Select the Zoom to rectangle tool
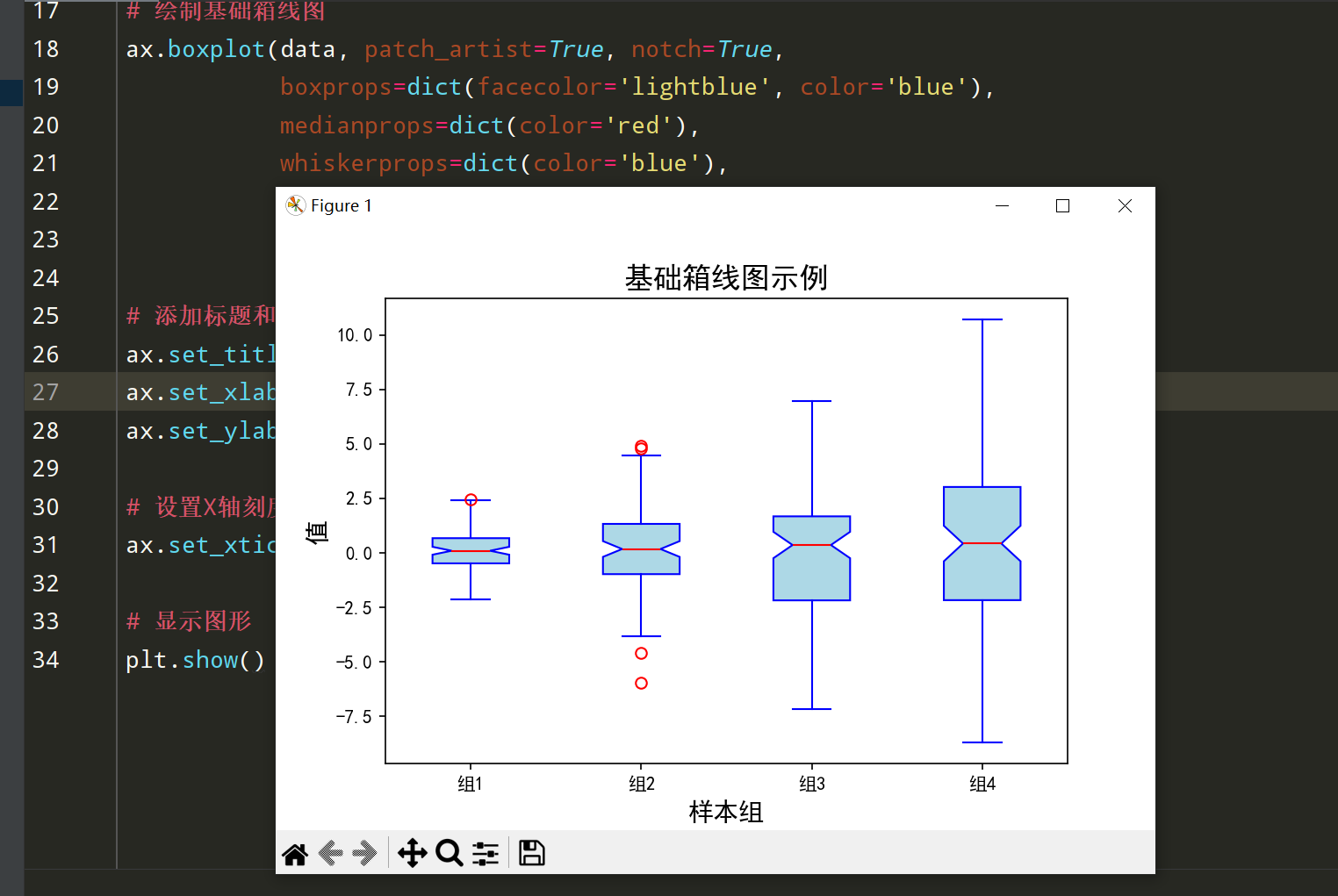The height and width of the screenshot is (896, 1338). coord(449,853)
